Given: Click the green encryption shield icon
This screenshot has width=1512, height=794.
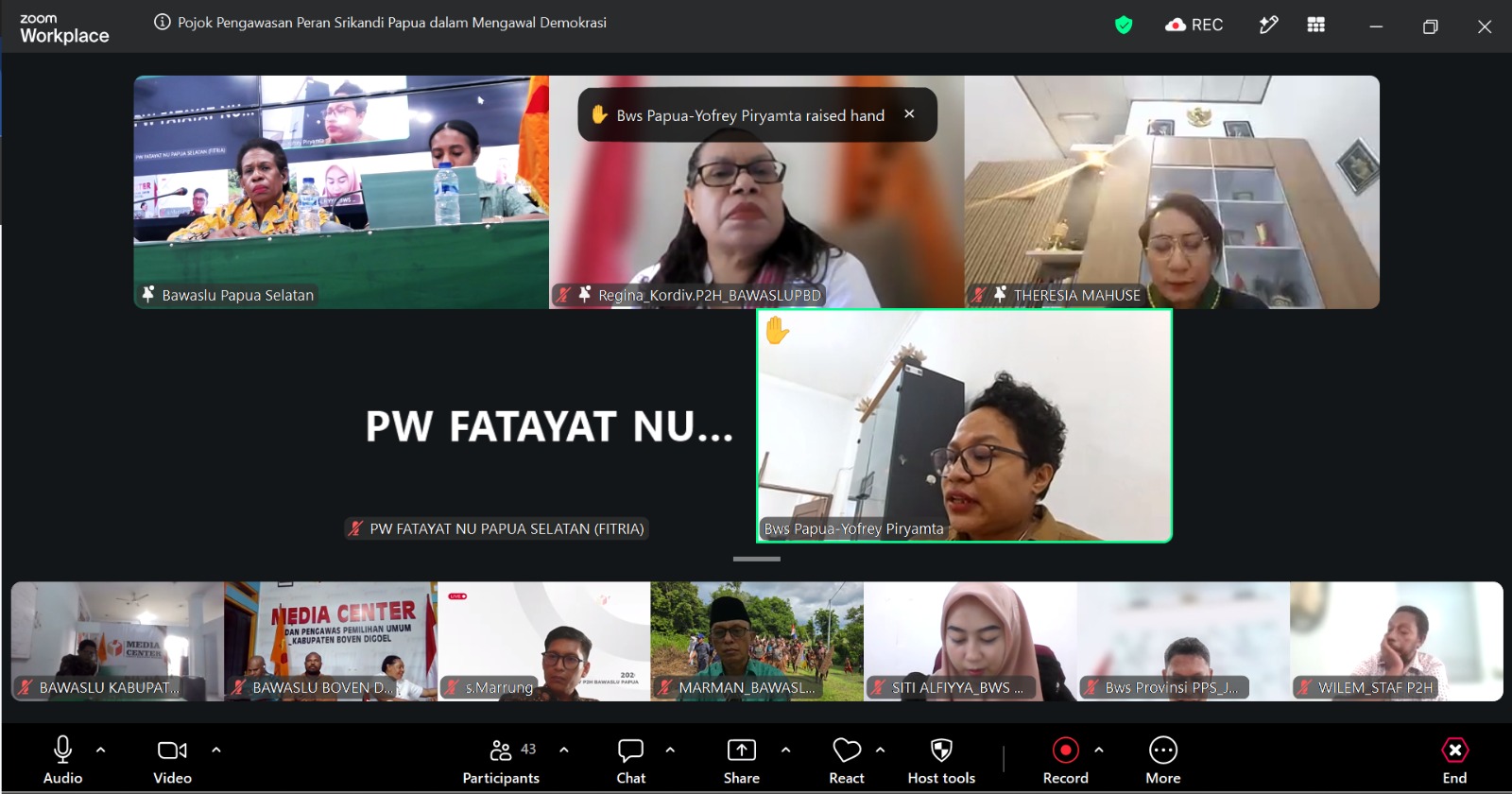Looking at the screenshot, I should pyautogui.click(x=1124, y=26).
